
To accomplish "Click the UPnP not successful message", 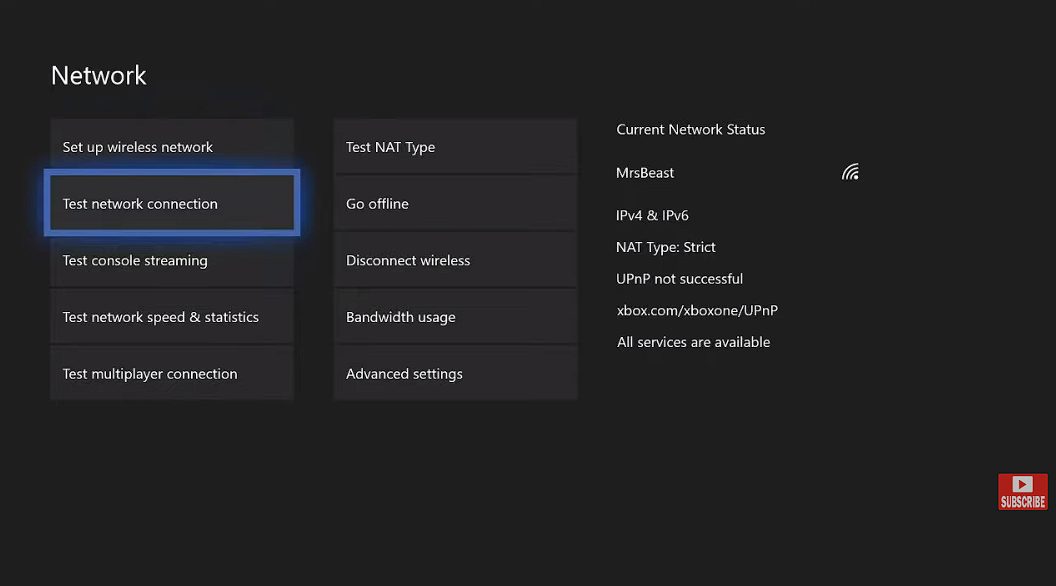I will (679, 278).
